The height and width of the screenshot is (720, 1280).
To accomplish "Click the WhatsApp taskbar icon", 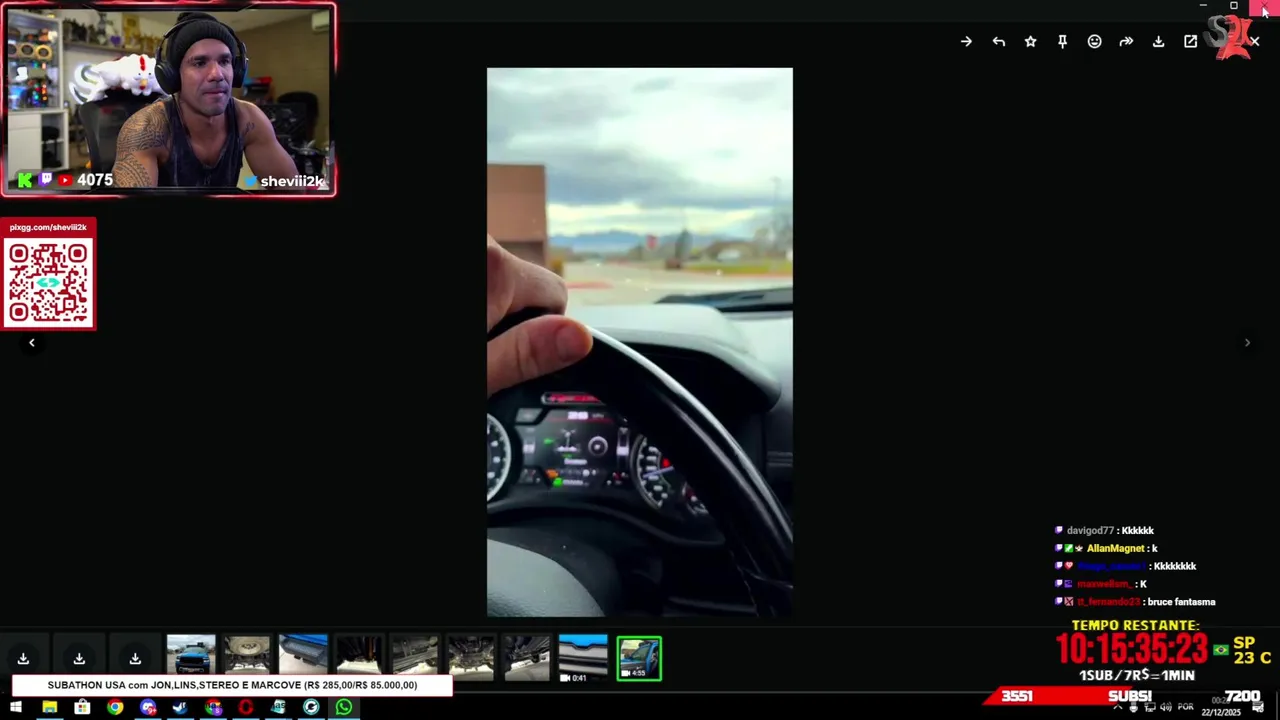I will [x=344, y=707].
